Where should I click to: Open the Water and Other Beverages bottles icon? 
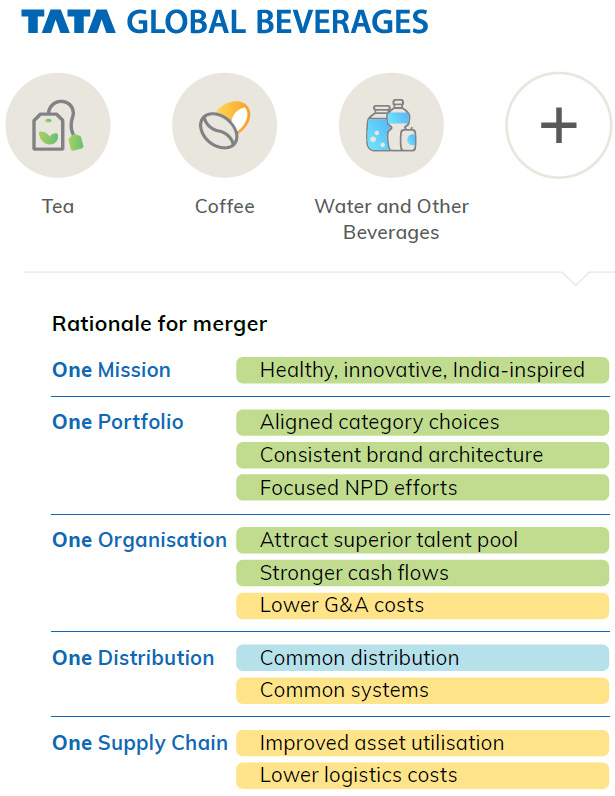391,125
